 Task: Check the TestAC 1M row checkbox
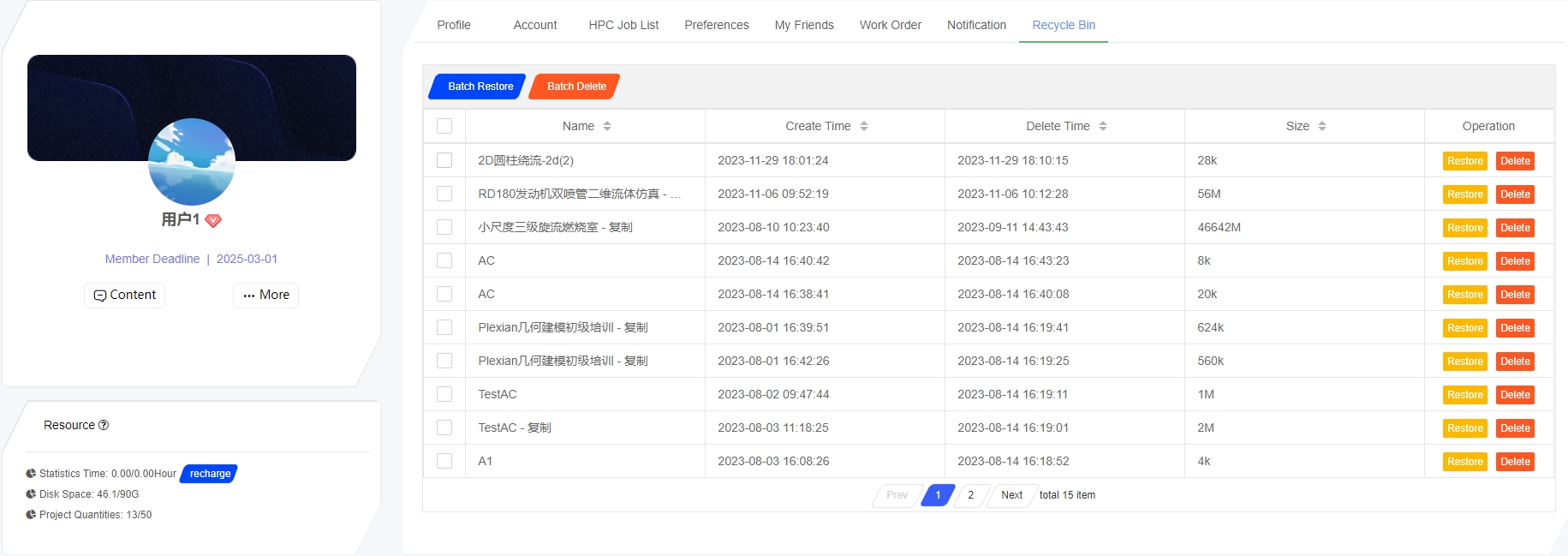pos(444,394)
